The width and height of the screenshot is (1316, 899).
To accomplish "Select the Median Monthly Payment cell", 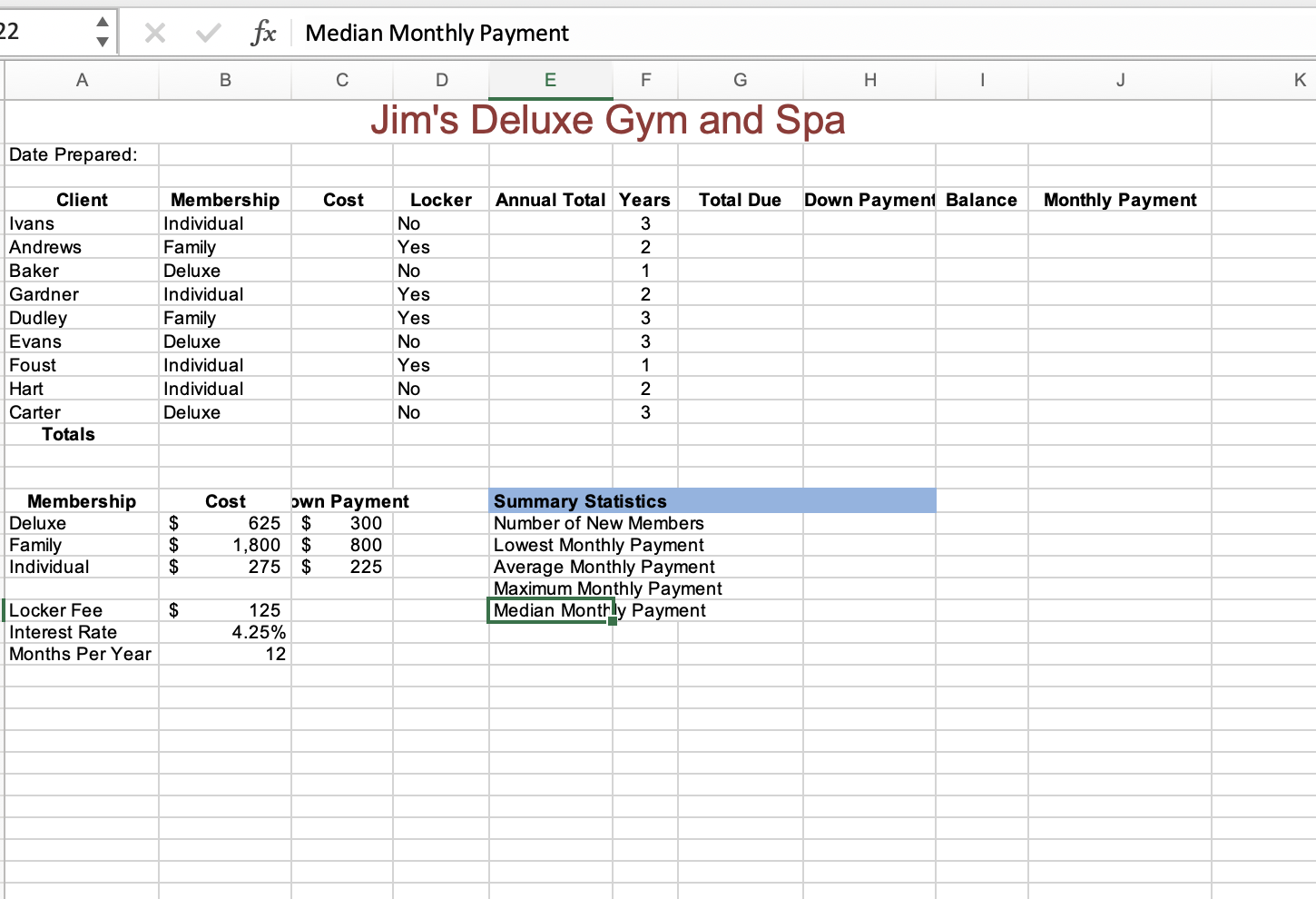I will coord(550,610).
